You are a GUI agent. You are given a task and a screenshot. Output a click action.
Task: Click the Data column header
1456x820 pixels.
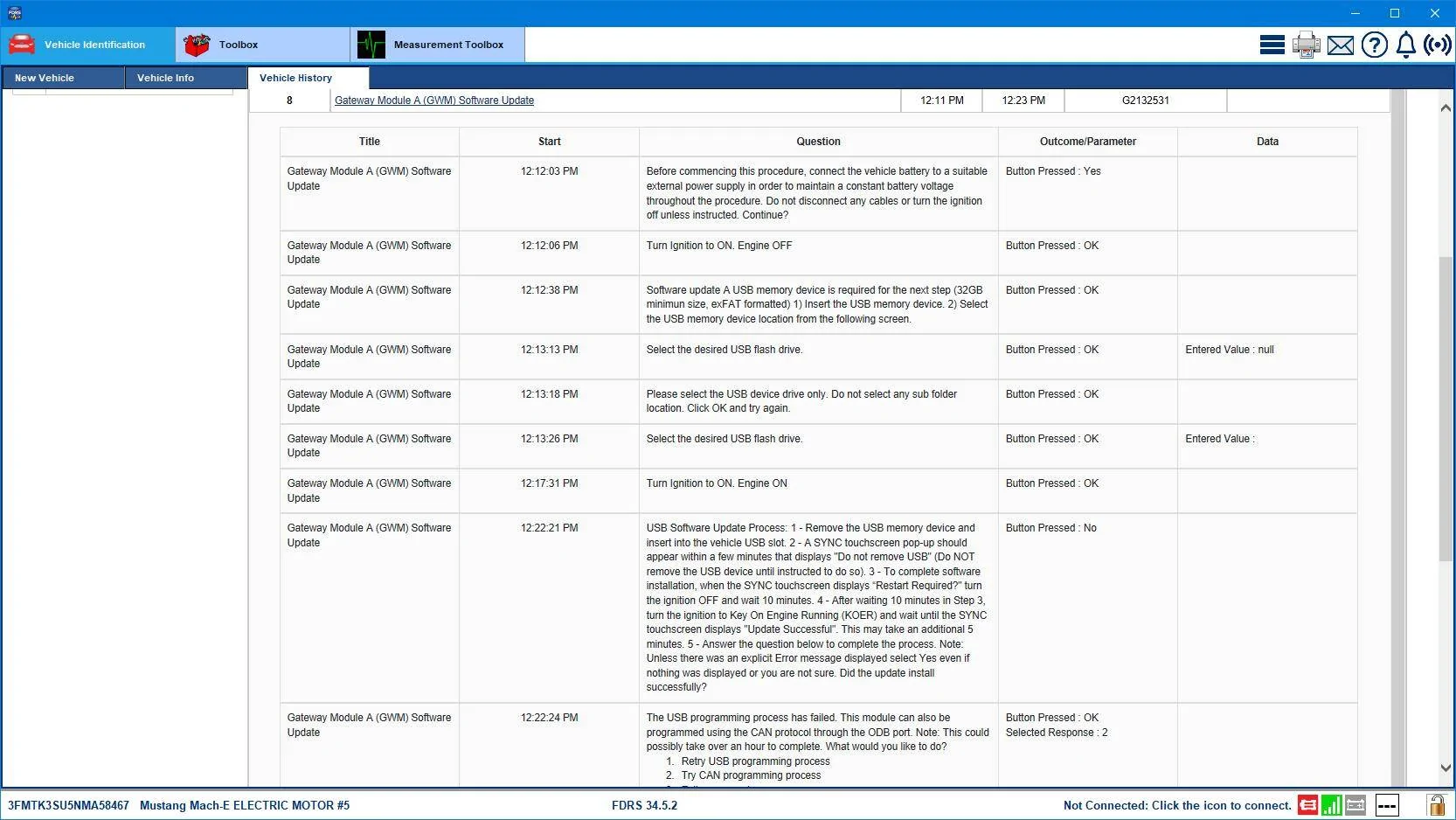[1268, 142]
